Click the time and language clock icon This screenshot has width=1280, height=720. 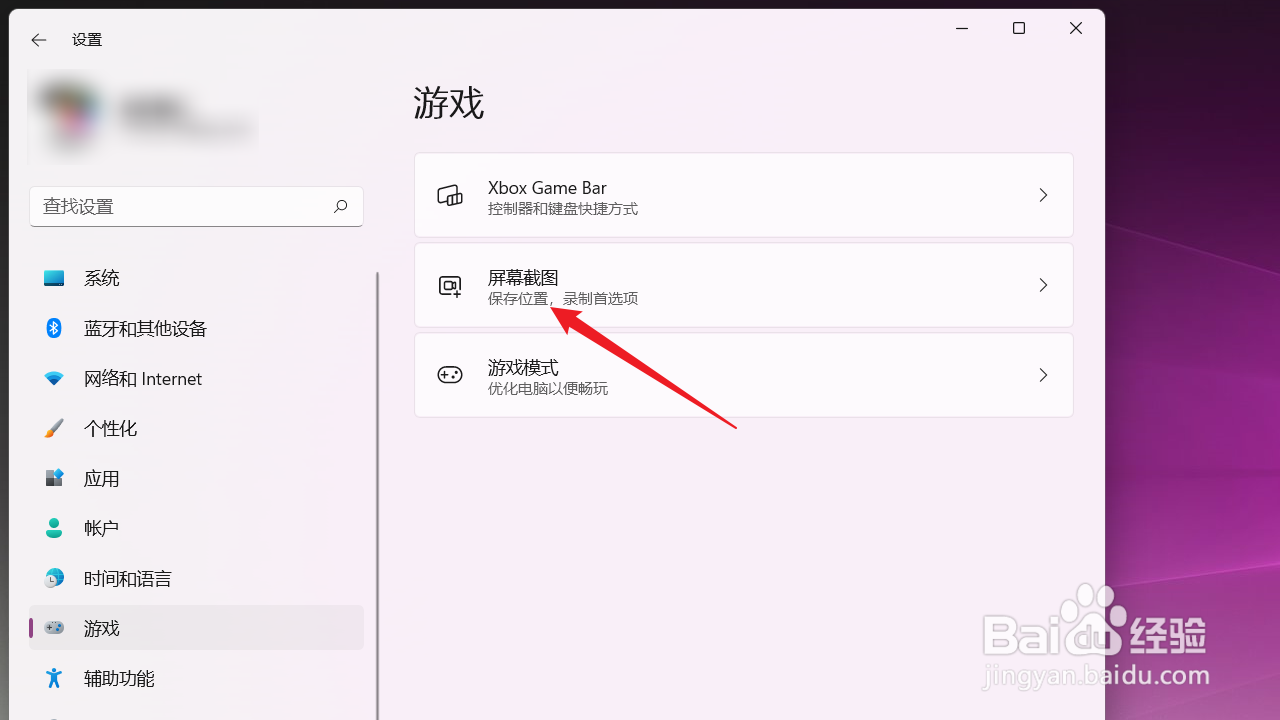point(53,578)
